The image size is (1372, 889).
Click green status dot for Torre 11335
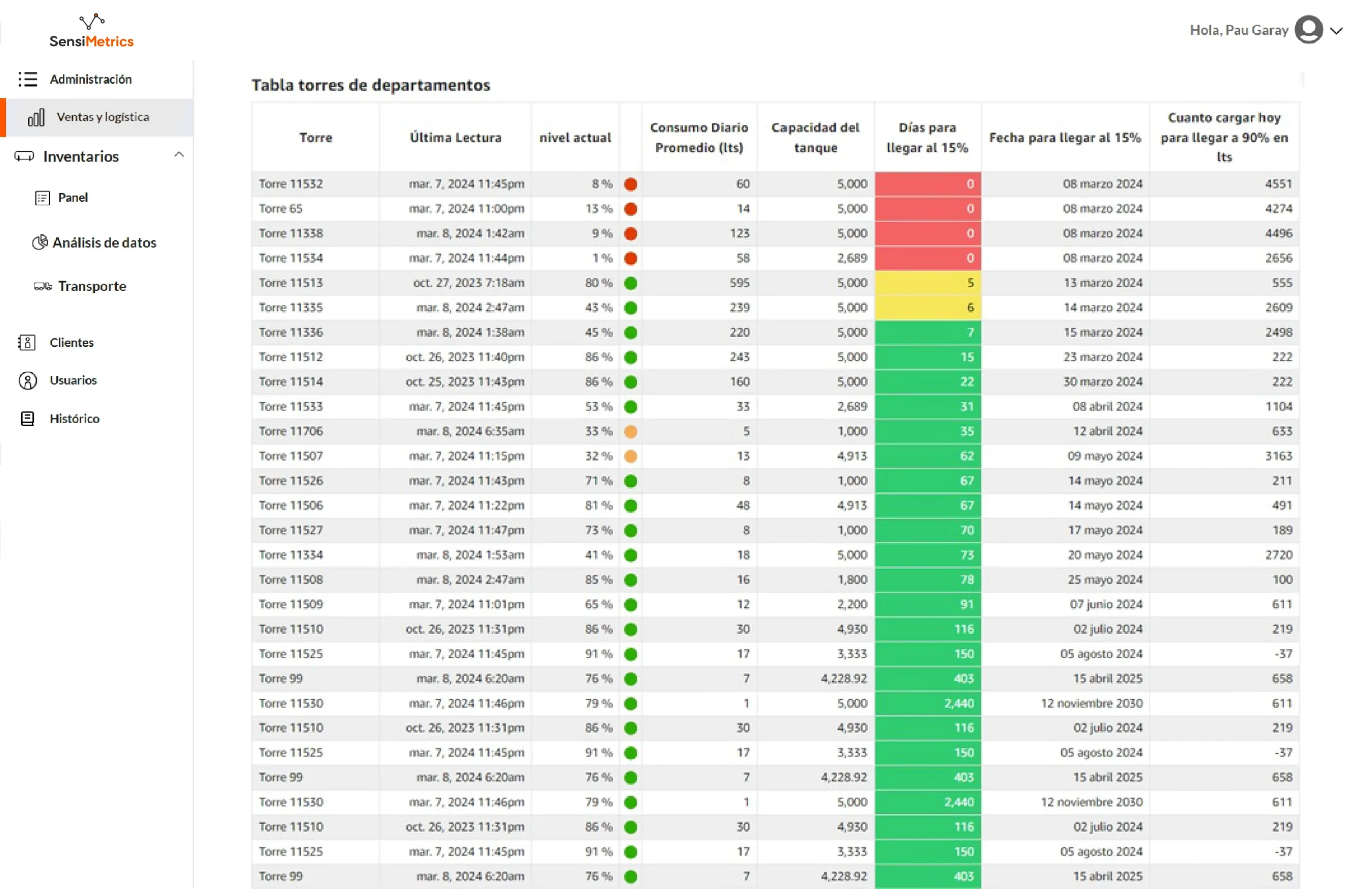pyautogui.click(x=631, y=308)
